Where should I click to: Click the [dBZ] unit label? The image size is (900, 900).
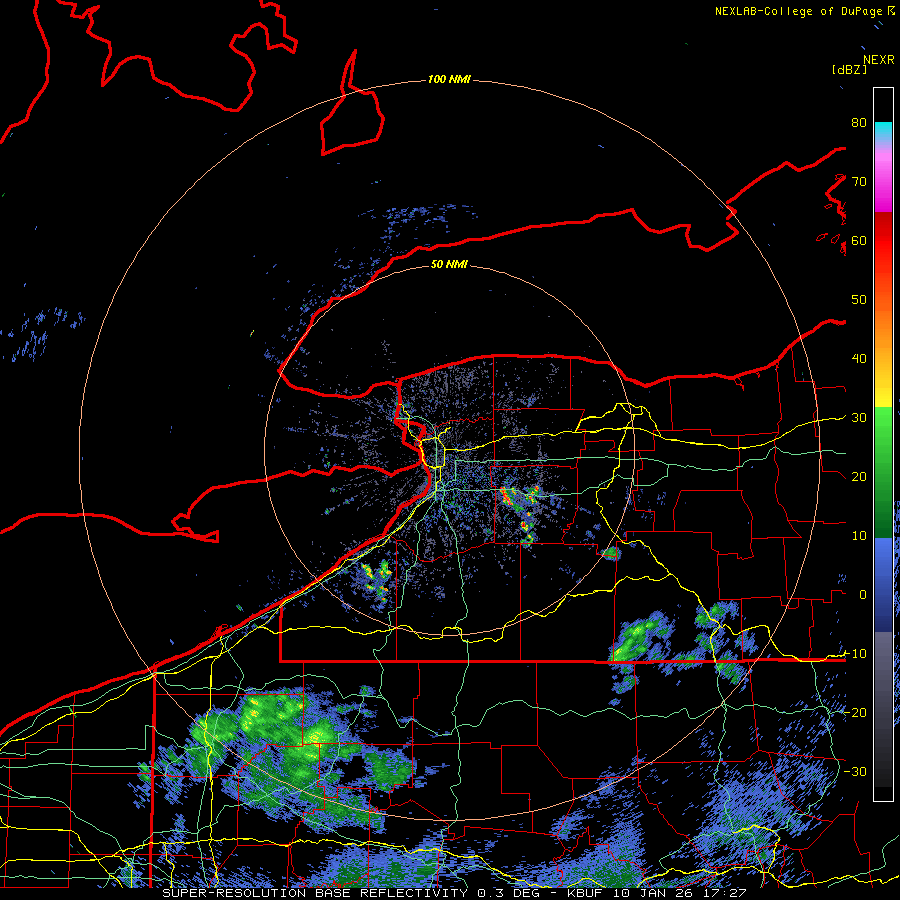coord(849,69)
